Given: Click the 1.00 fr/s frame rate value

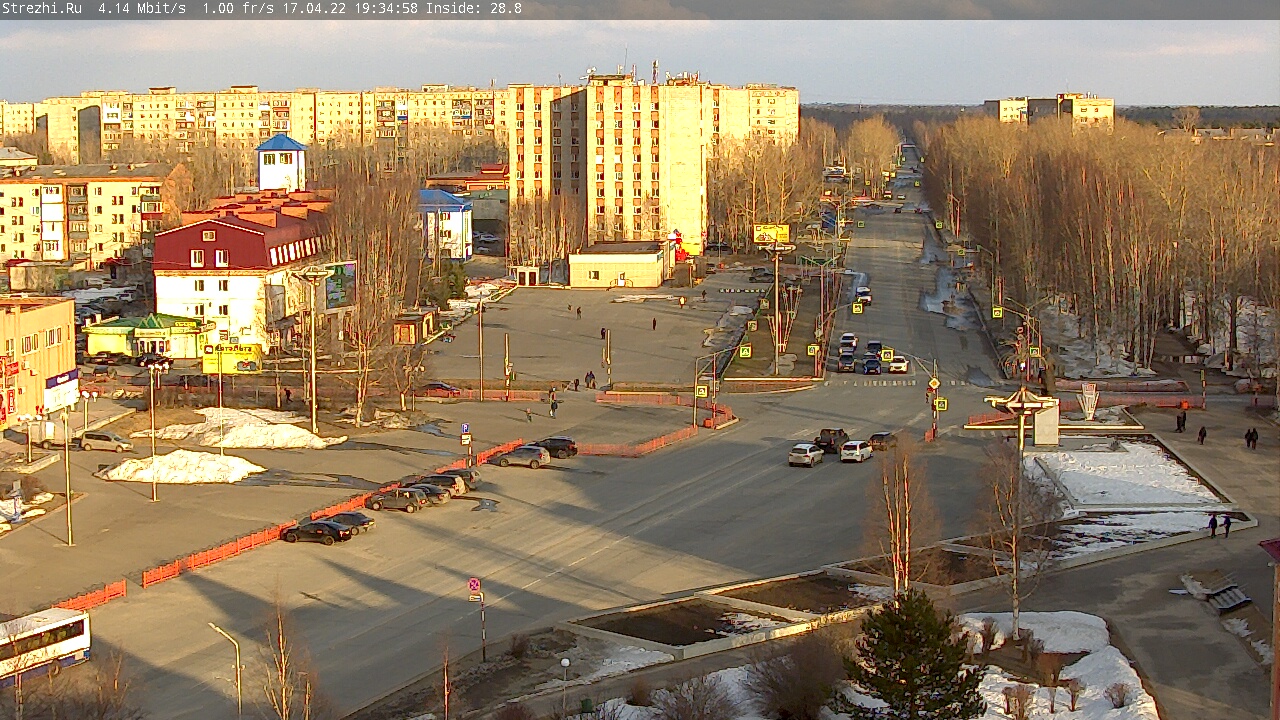Looking at the screenshot, I should tap(239, 8).
